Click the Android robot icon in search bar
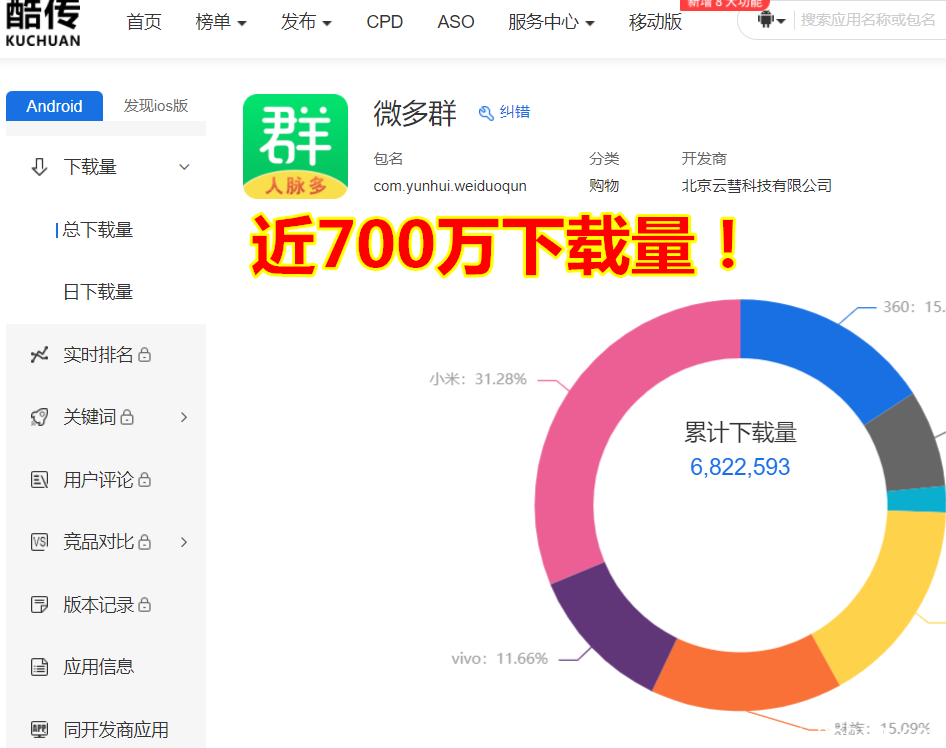Screen dimensions: 946x748 (766, 20)
